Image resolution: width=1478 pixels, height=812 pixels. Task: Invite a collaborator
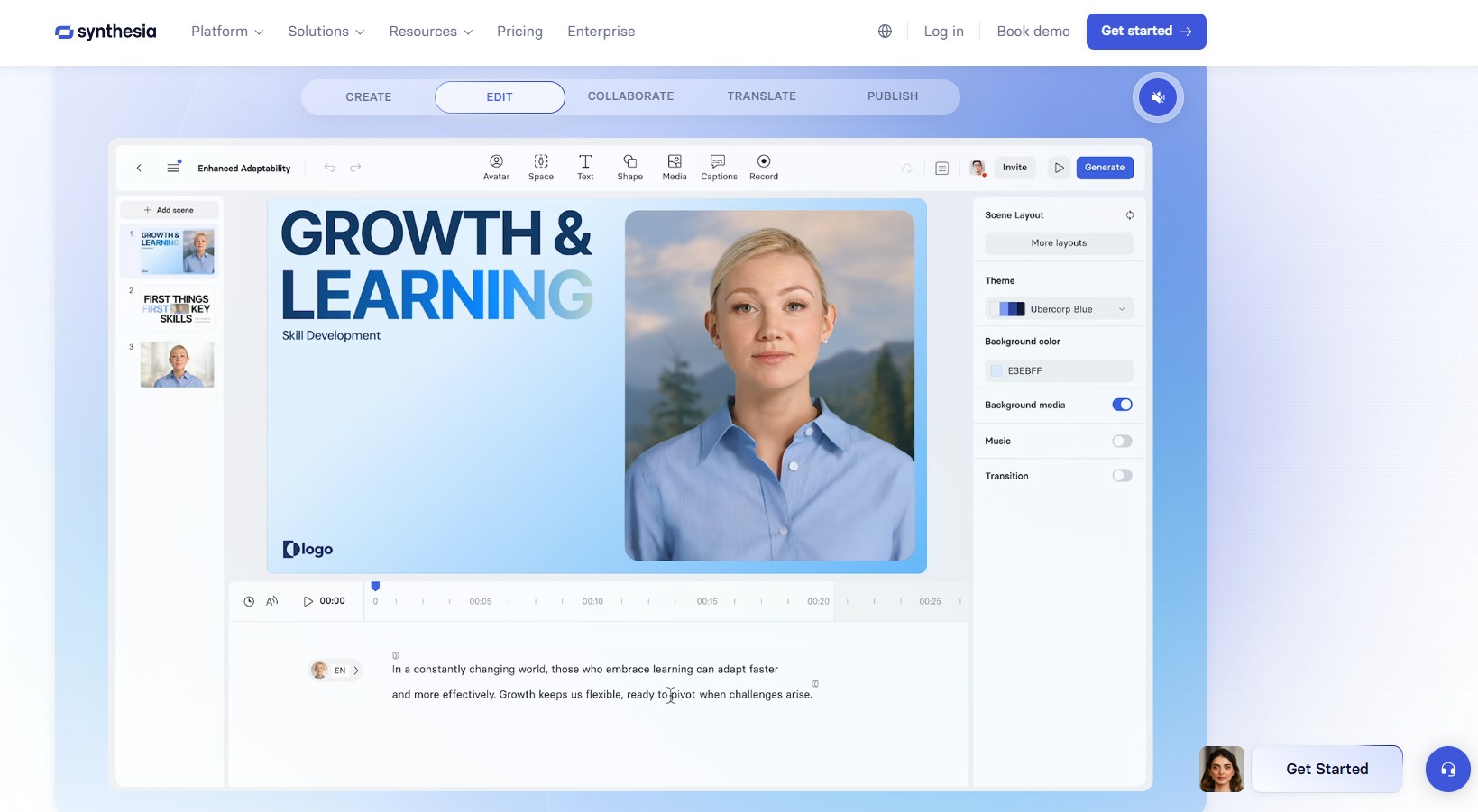point(1014,168)
